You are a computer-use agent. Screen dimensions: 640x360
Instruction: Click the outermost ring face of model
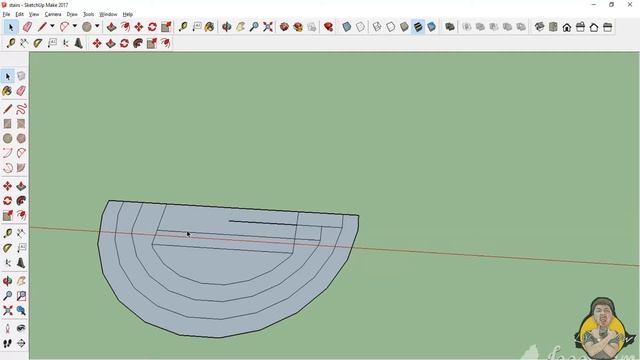(218, 328)
